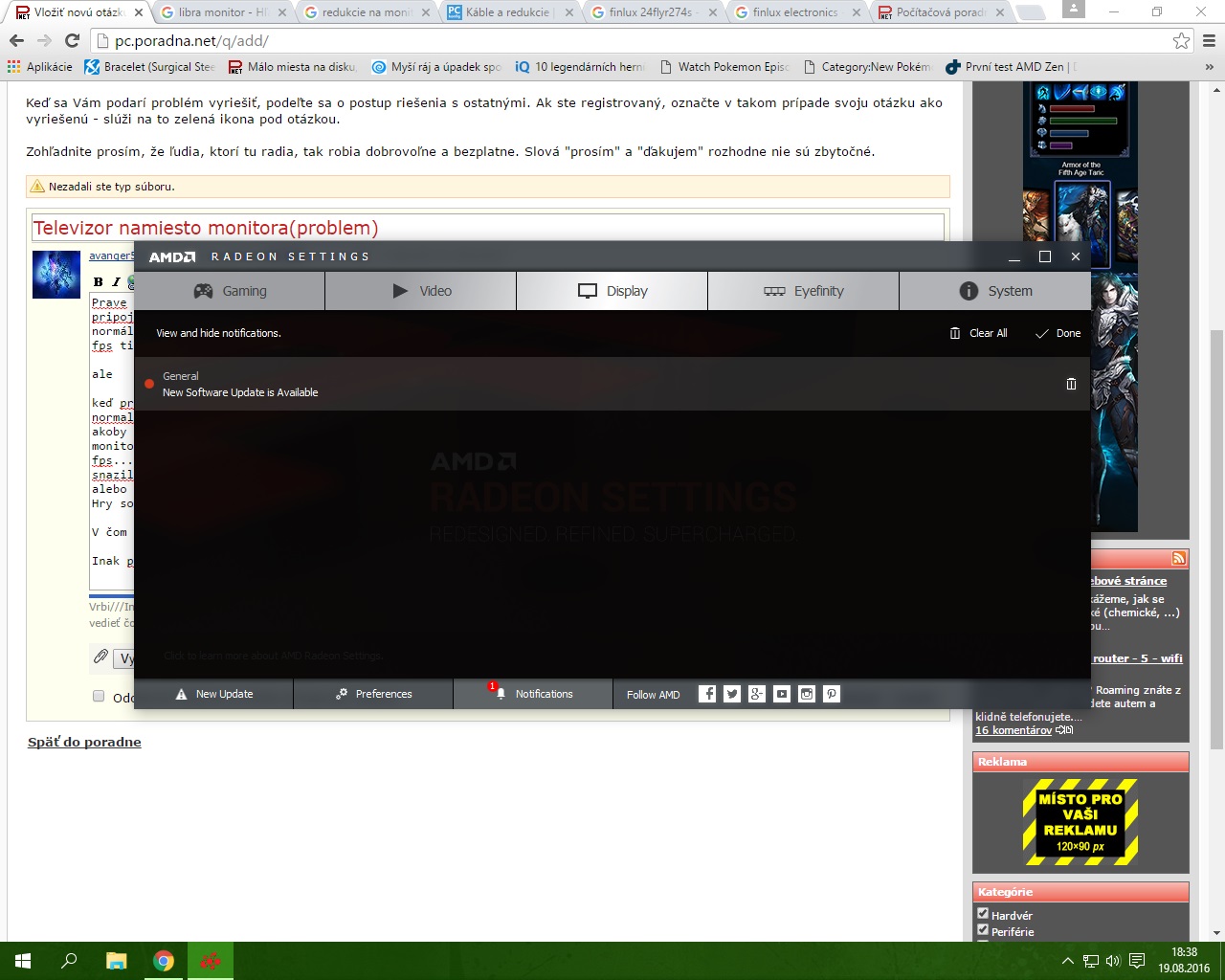This screenshot has height=980, width=1225.
Task: Open the 'První test AMD Zen' bookmark
Action: pyautogui.click(x=1011, y=67)
